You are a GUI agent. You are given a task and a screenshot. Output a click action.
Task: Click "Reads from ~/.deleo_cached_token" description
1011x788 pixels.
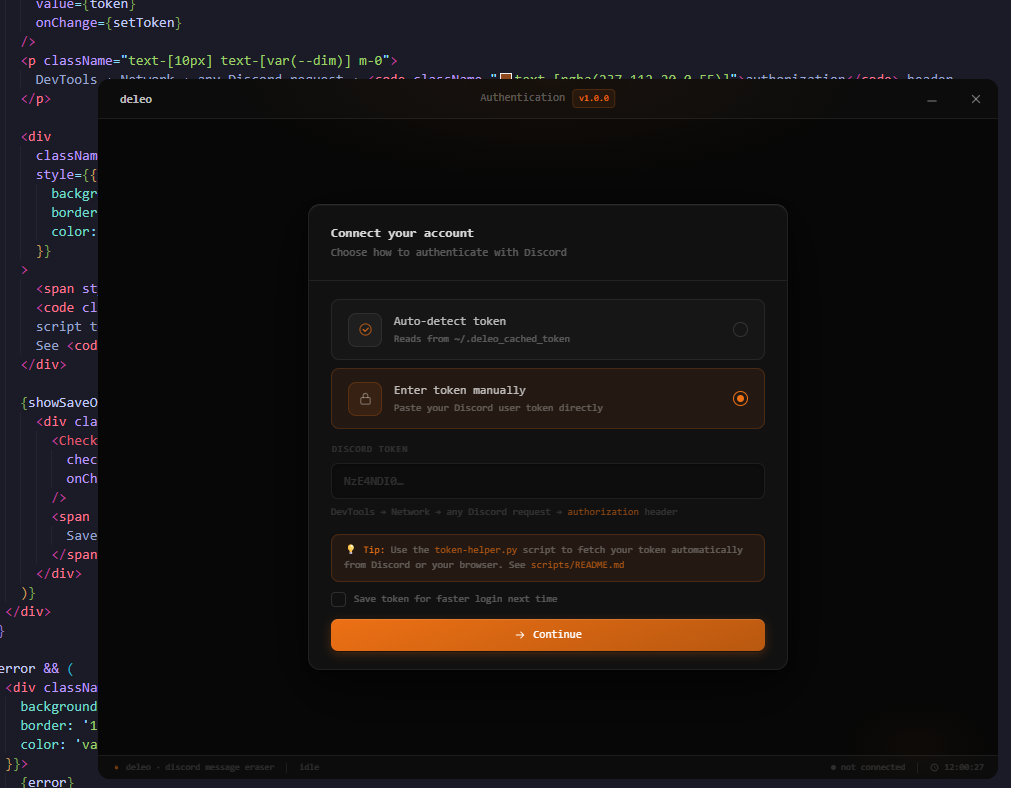click(x=482, y=339)
